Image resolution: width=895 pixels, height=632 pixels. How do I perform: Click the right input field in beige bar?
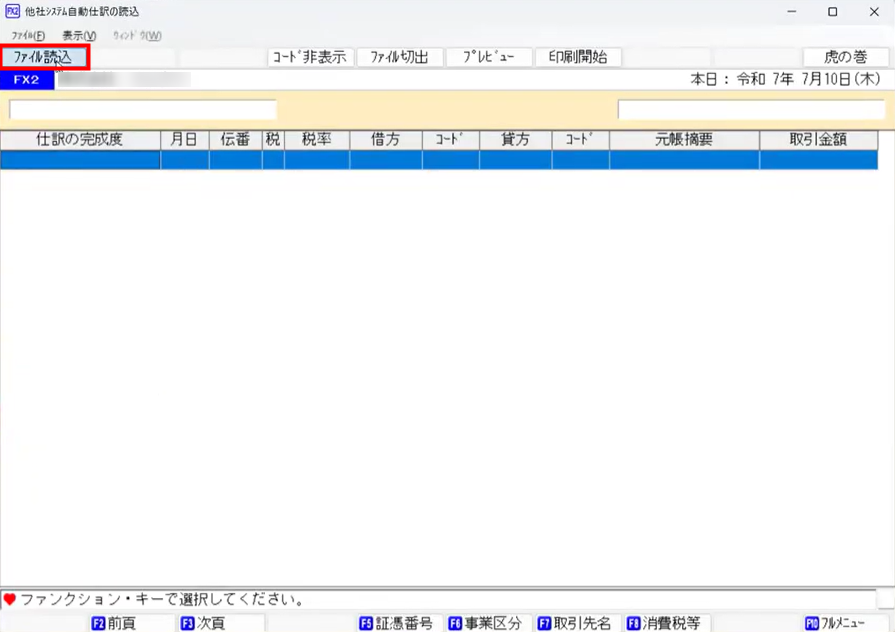[x=751, y=110]
